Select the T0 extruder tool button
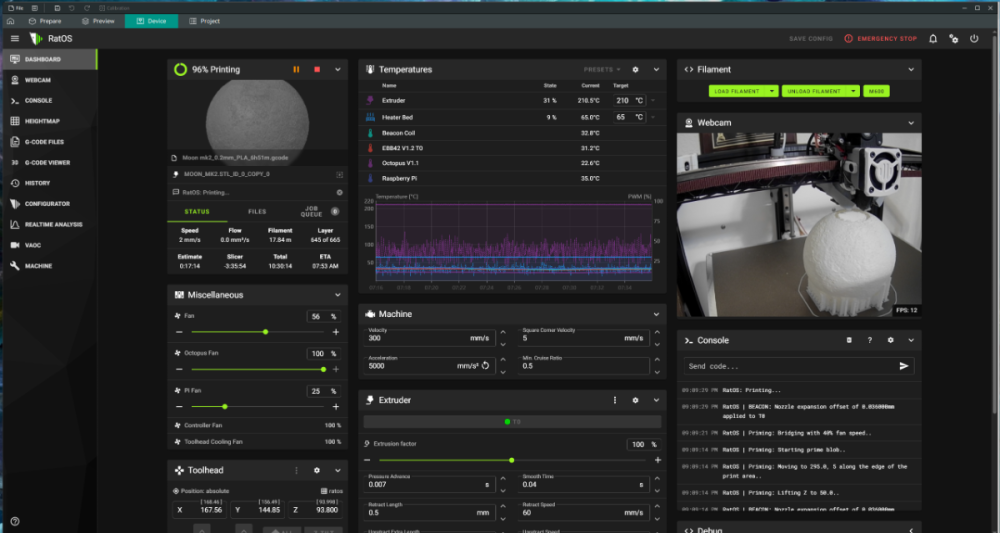The width and height of the screenshot is (1000, 533). pos(512,421)
